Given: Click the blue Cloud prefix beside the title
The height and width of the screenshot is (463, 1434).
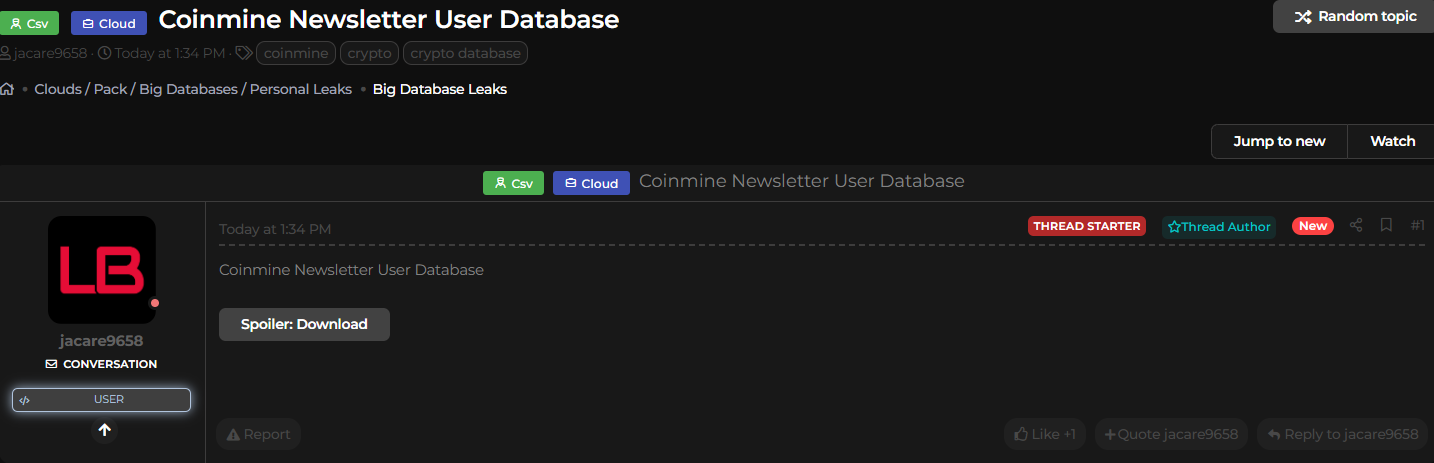Looking at the screenshot, I should coord(109,23).
